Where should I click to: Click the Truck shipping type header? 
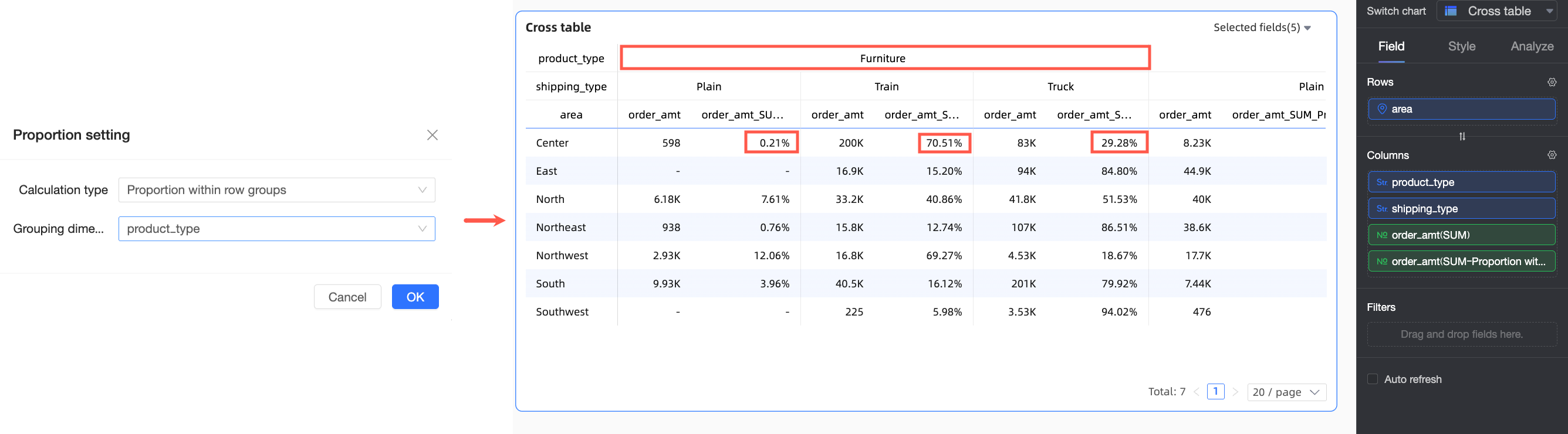pos(1060,86)
